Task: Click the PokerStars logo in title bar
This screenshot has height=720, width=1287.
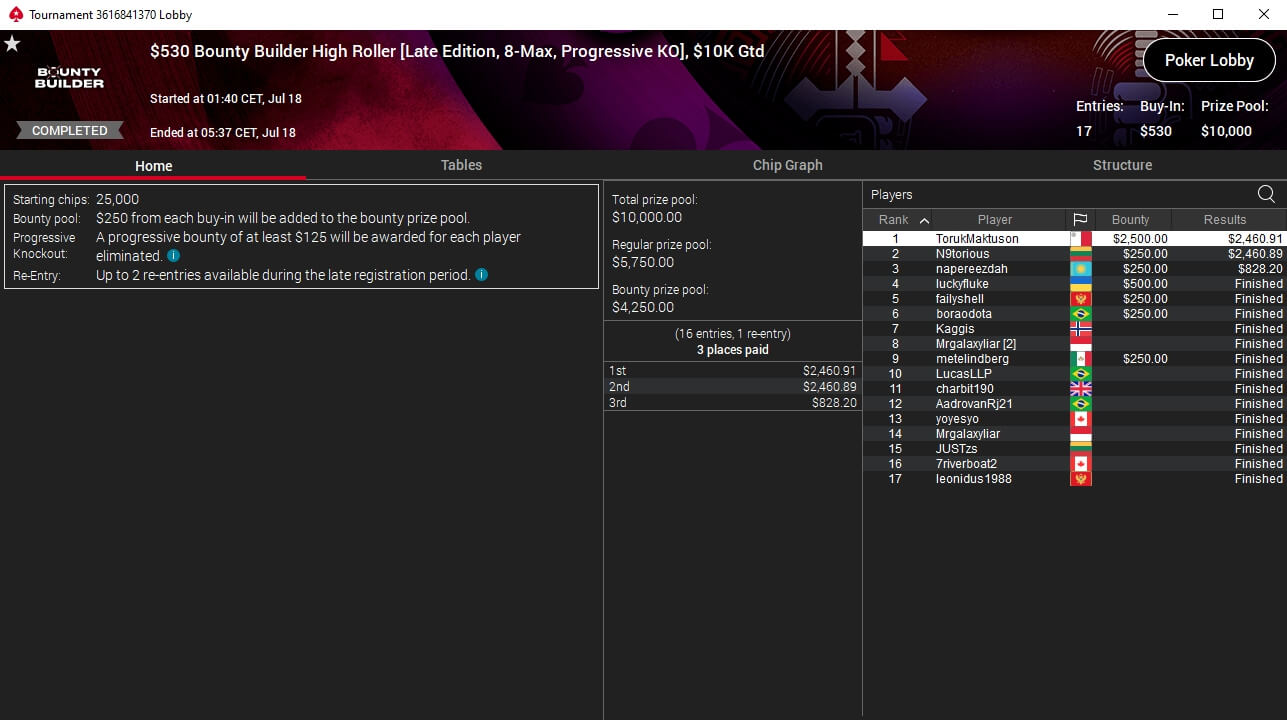Action: pyautogui.click(x=15, y=15)
